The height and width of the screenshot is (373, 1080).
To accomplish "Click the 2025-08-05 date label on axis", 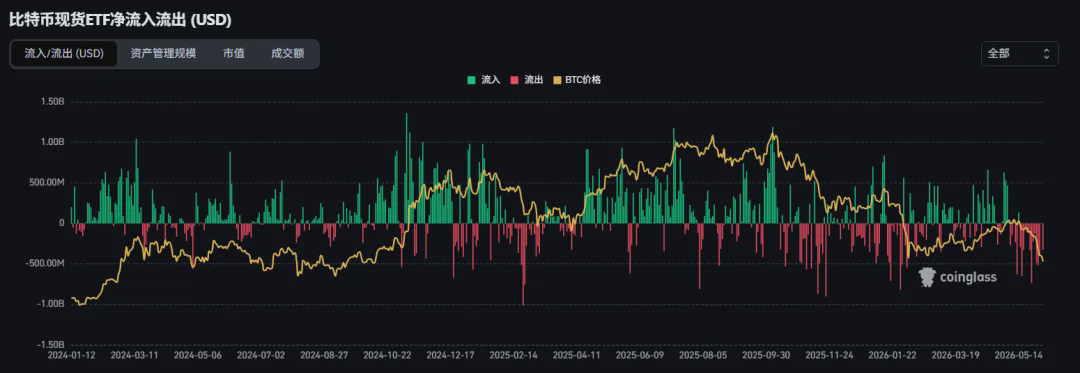I will click(x=702, y=356).
